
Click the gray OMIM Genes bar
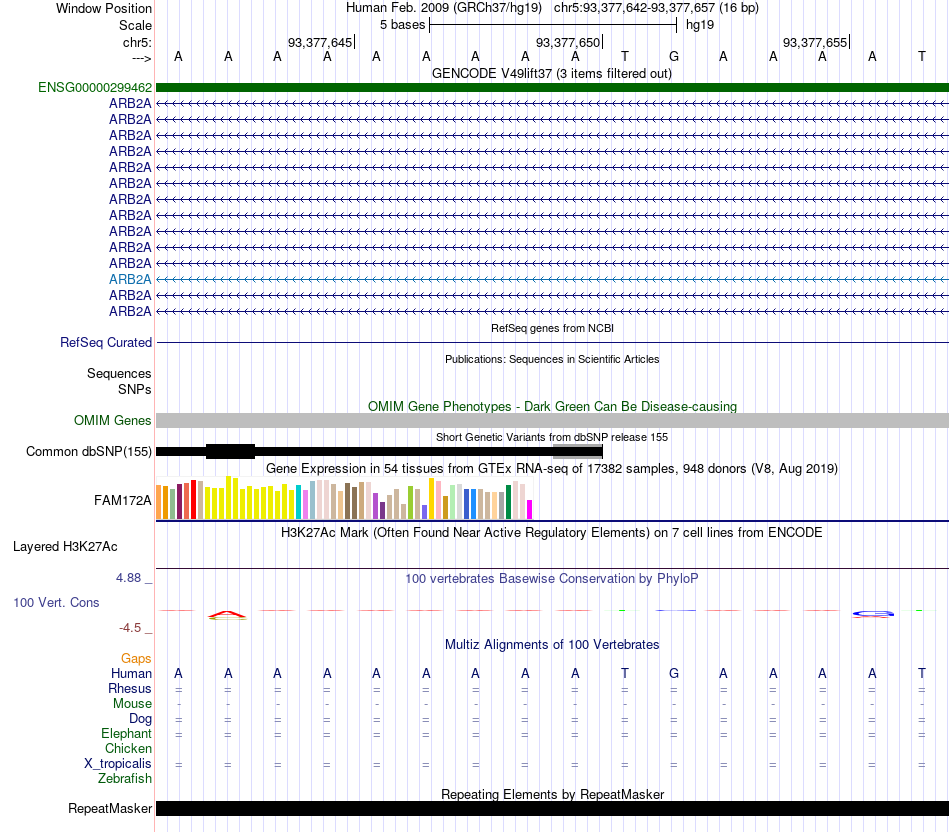pyautogui.click(x=552, y=421)
